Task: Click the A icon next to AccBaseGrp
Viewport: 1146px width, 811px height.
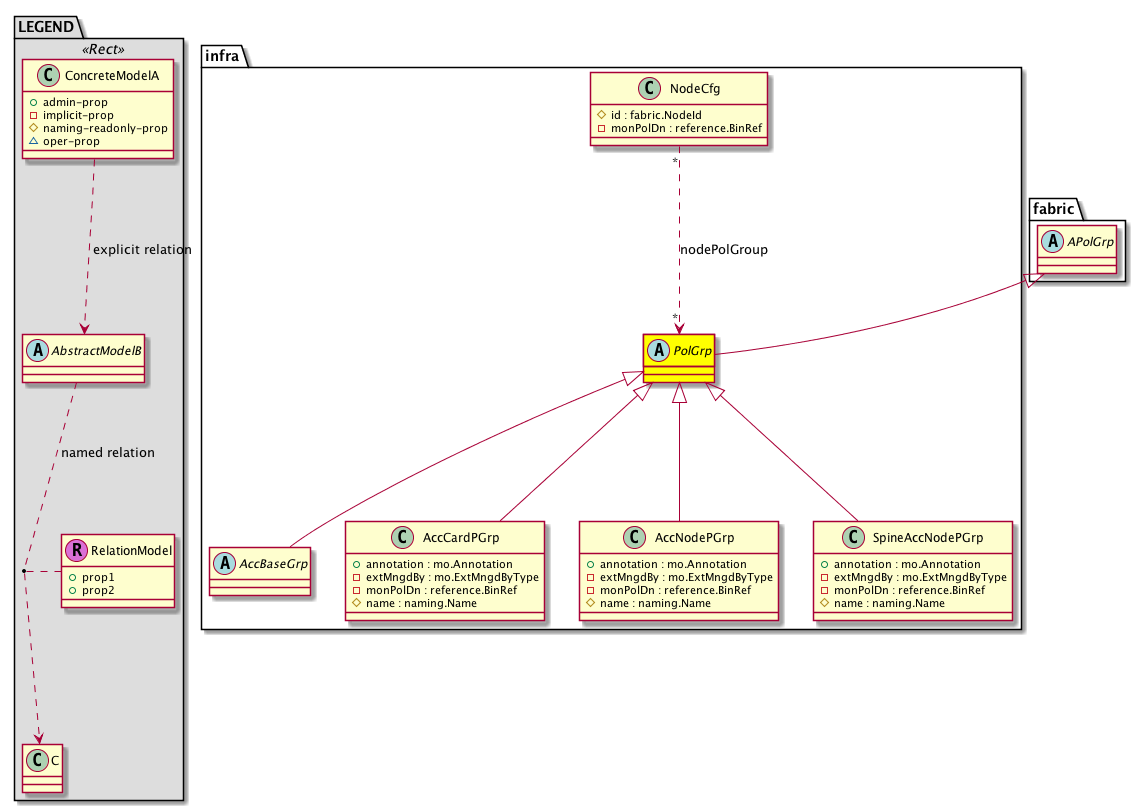Action: [x=226, y=563]
